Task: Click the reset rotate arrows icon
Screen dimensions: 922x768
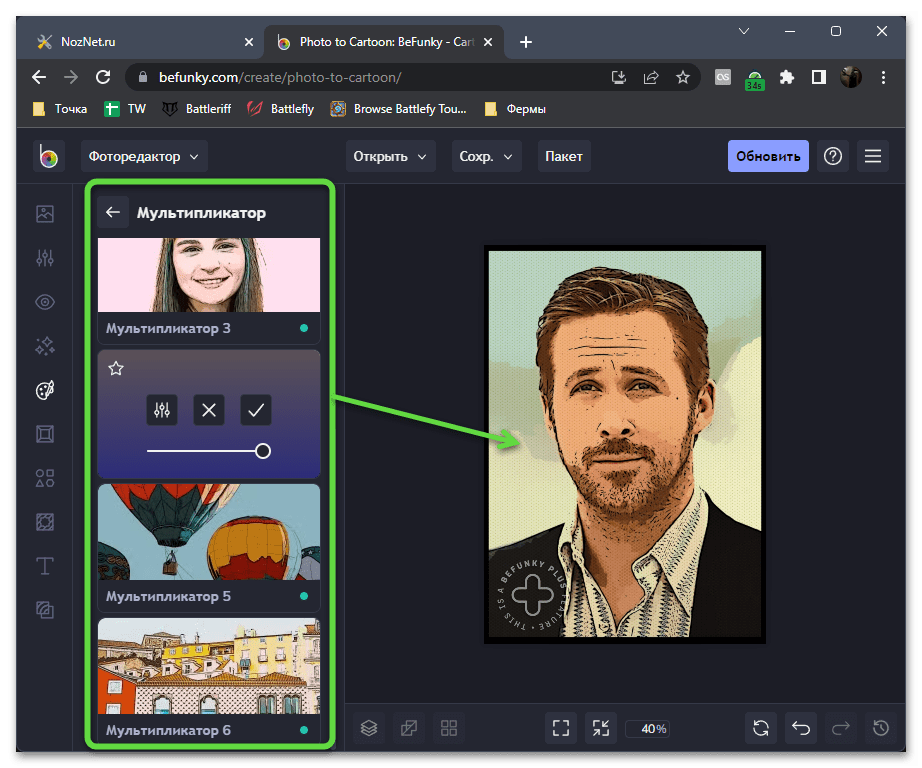Action: pos(761,729)
